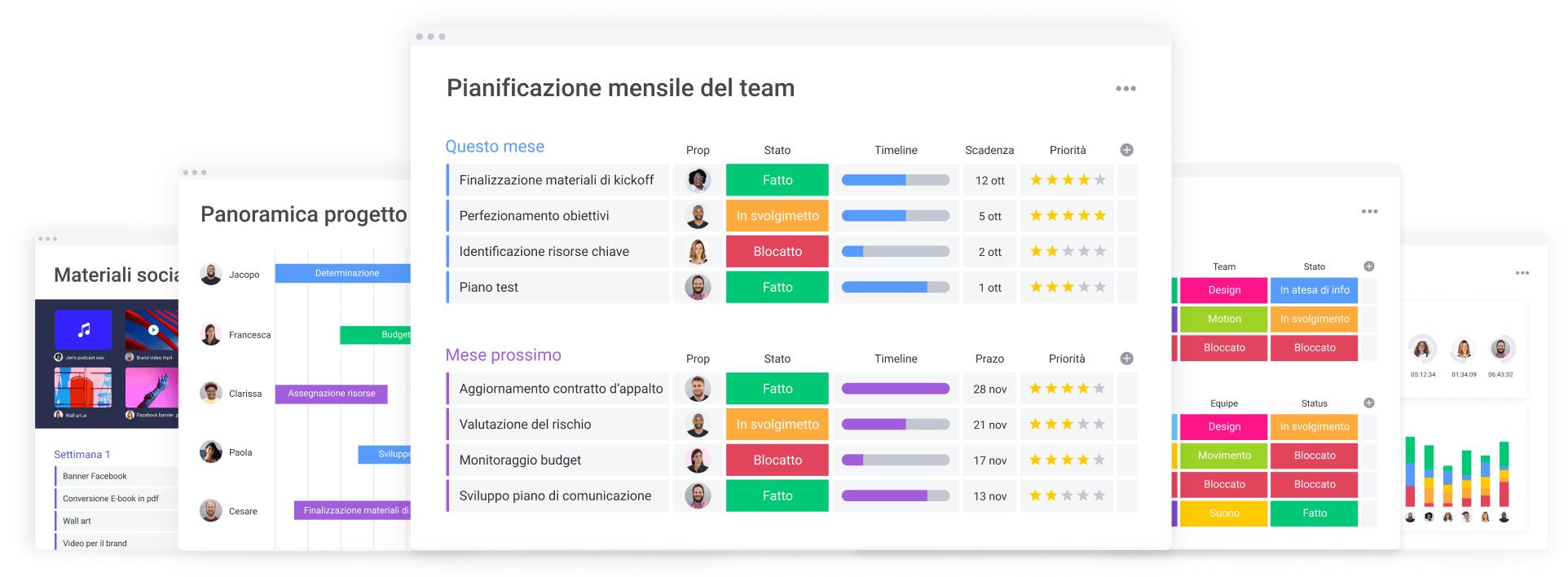
Task: Open the Video per il brand item
Action: click(117, 544)
